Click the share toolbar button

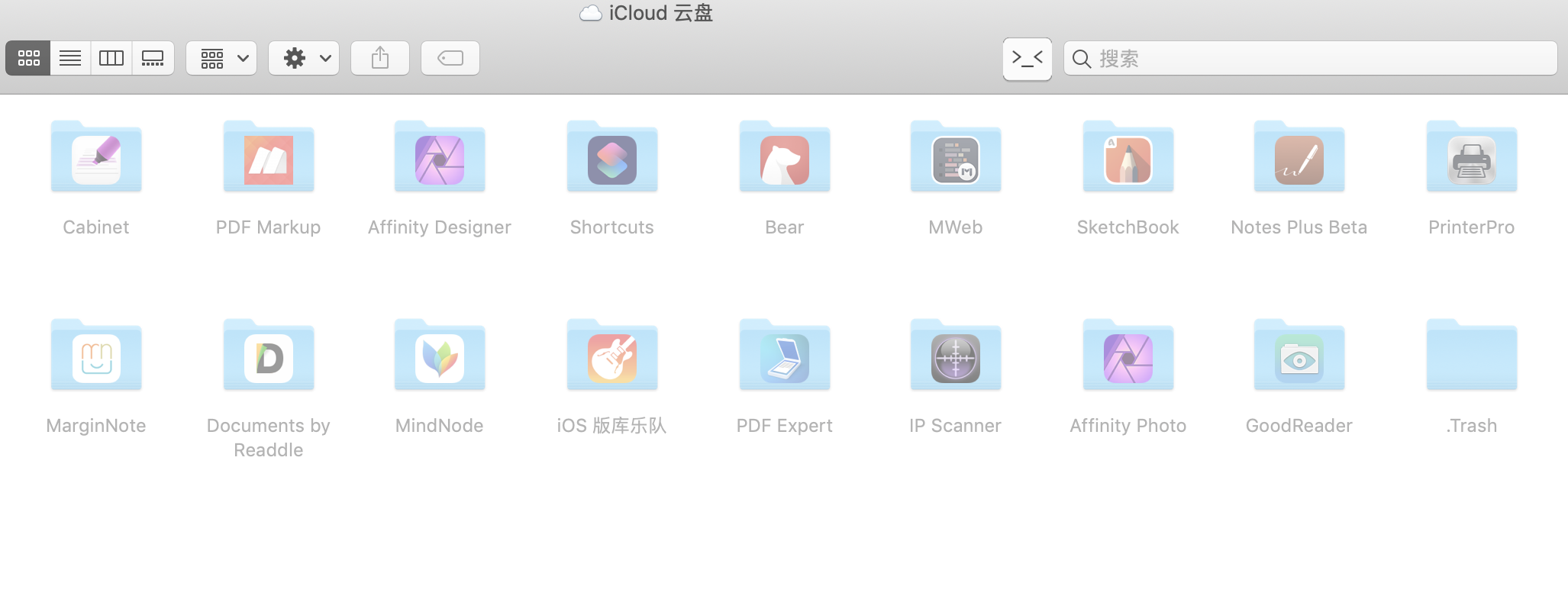point(380,58)
